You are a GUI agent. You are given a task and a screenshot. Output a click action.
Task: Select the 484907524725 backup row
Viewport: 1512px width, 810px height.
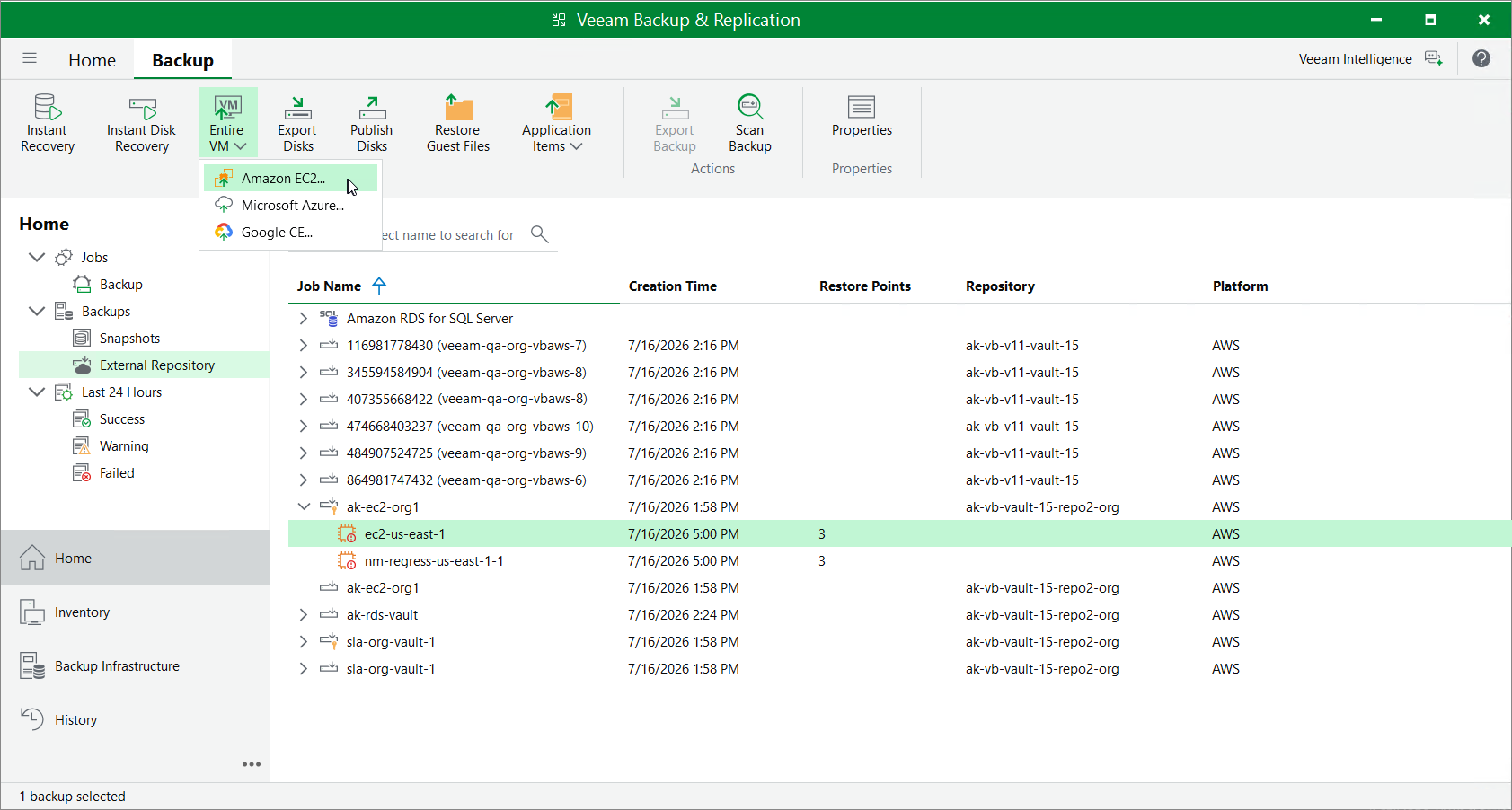(899, 453)
